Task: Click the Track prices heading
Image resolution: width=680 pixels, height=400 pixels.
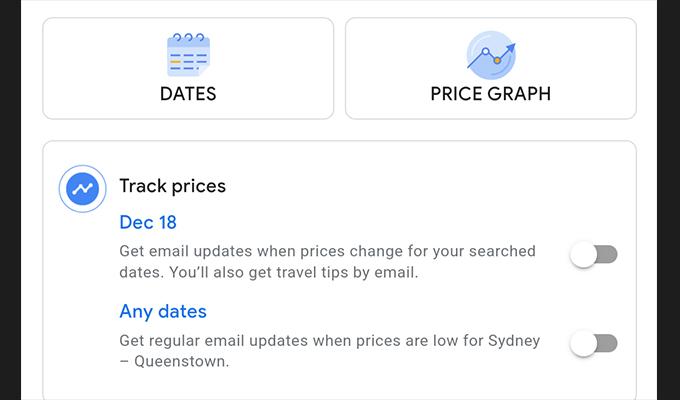Action: (173, 186)
